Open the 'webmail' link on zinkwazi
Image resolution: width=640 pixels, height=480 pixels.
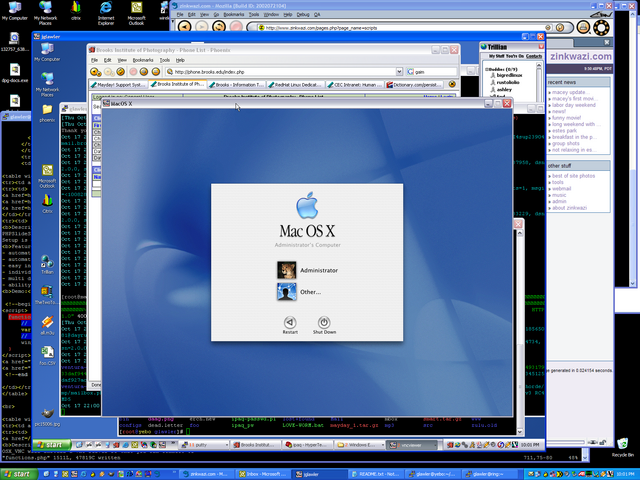[x=562, y=189]
